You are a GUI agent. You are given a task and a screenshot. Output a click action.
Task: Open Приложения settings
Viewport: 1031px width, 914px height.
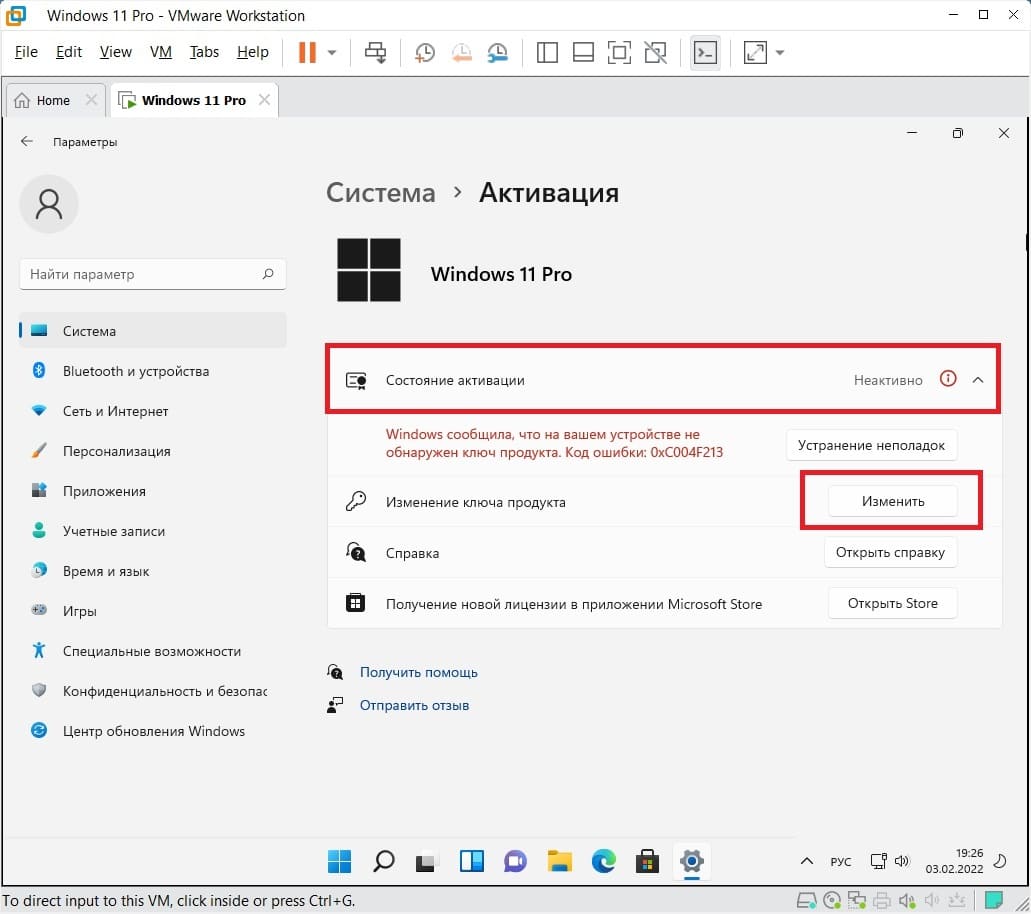point(153,491)
